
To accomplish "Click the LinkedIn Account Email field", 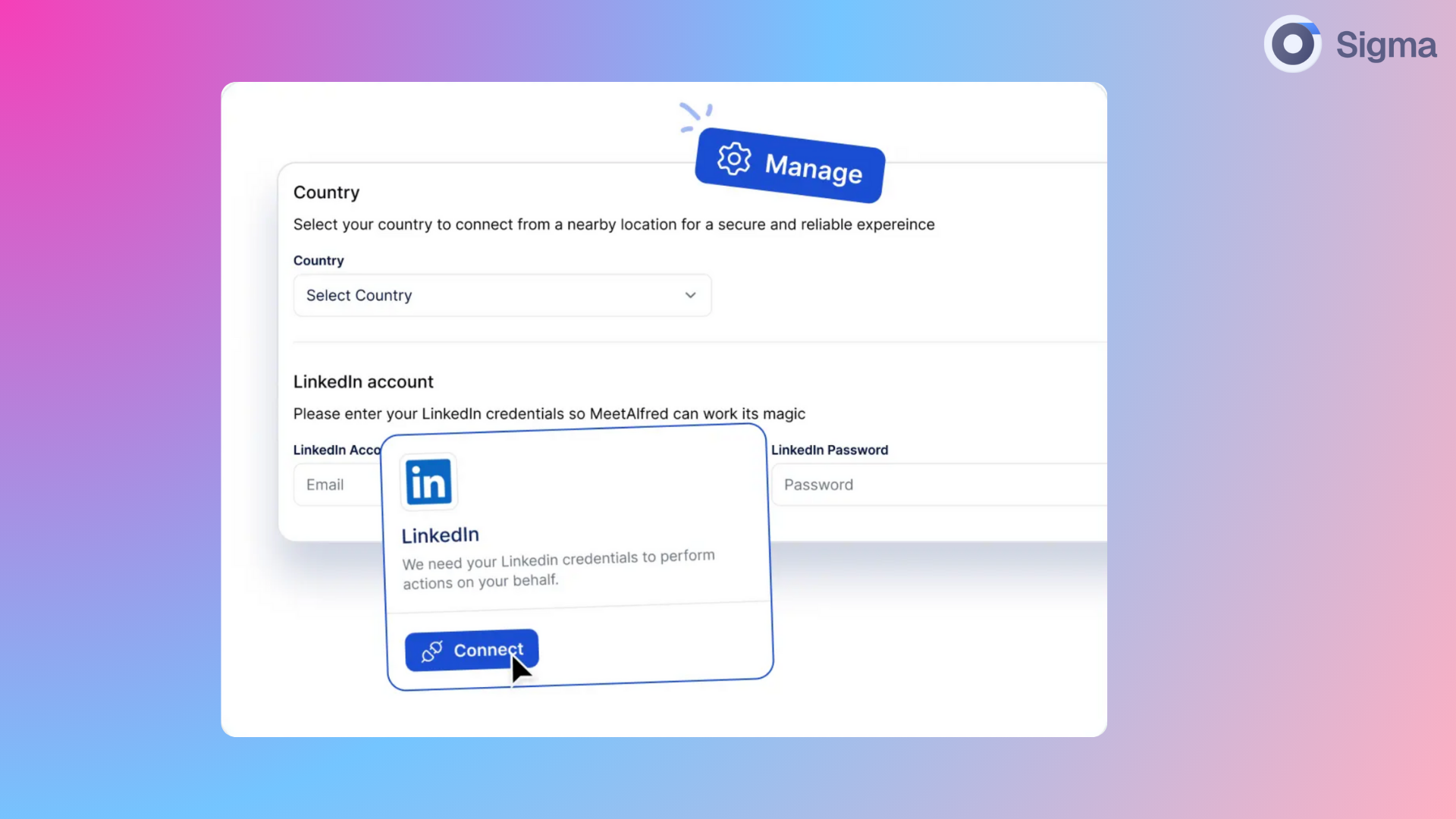I will (x=337, y=485).
